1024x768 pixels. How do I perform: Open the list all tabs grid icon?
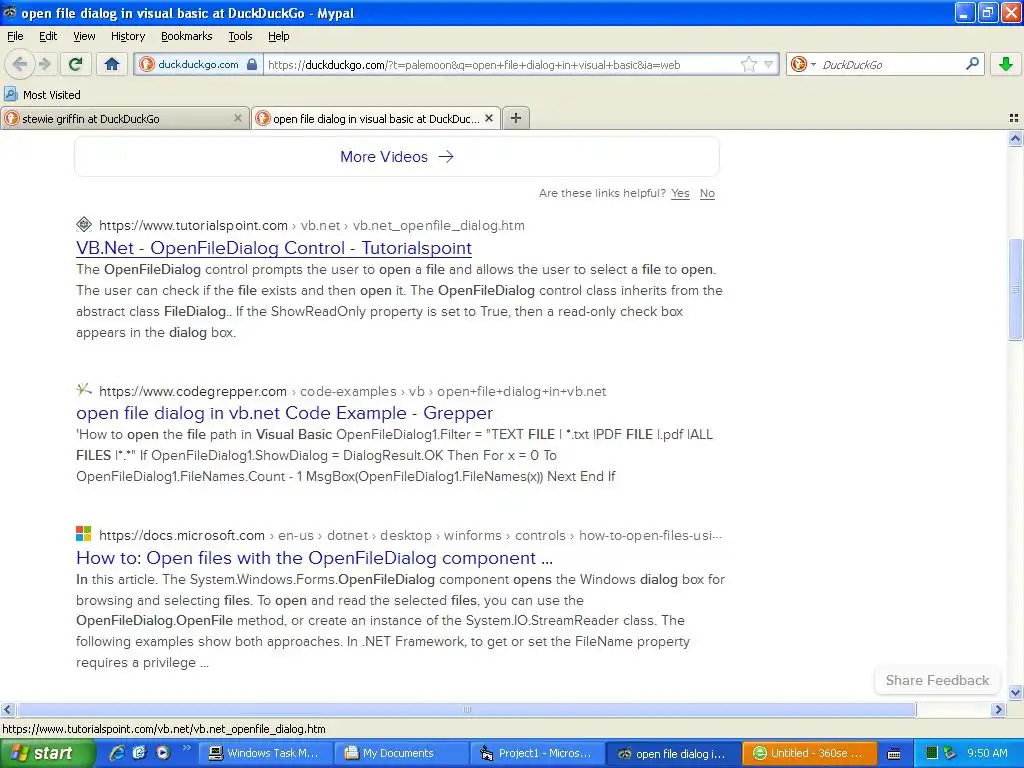1014,118
